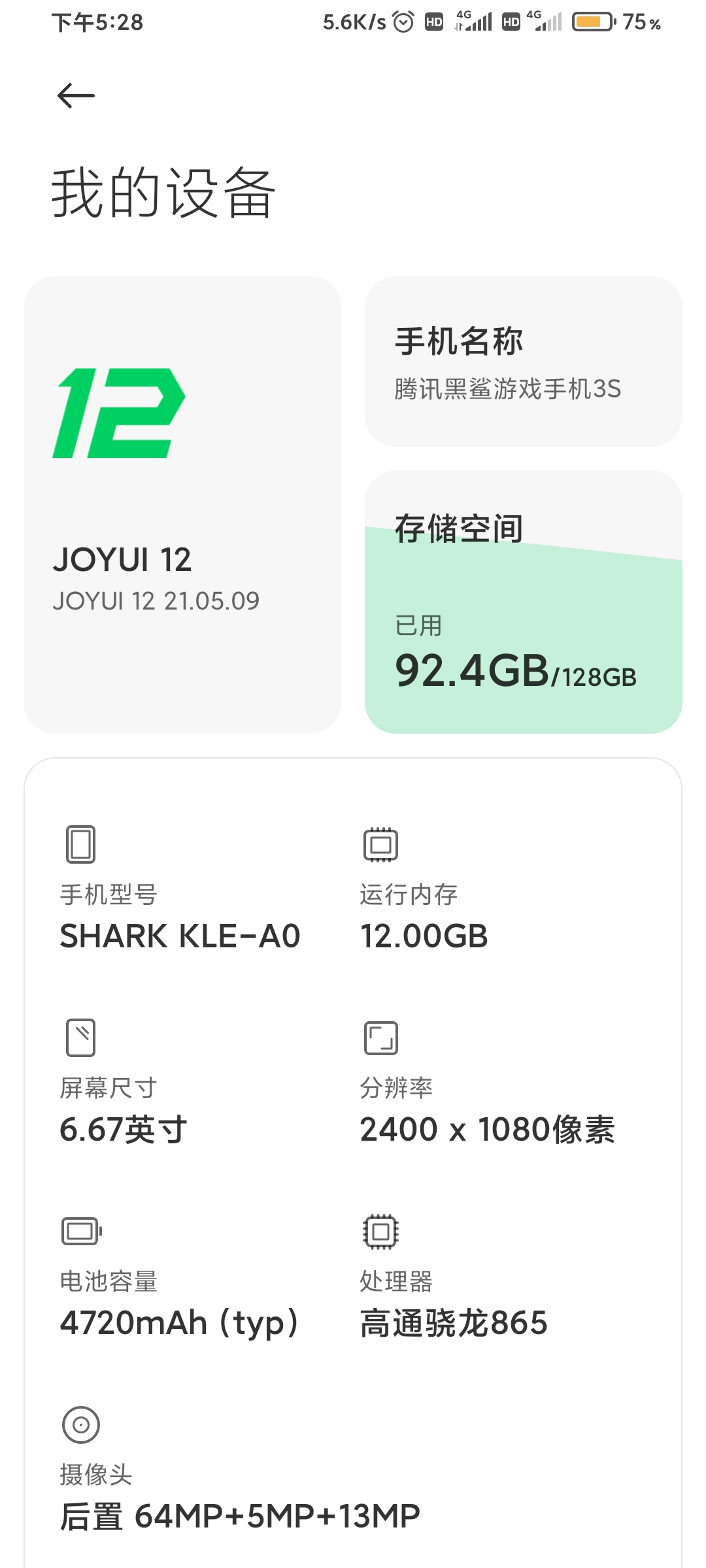This screenshot has height=1568, width=706.
Task: Tap the RAM memory chip icon
Action: [x=380, y=845]
